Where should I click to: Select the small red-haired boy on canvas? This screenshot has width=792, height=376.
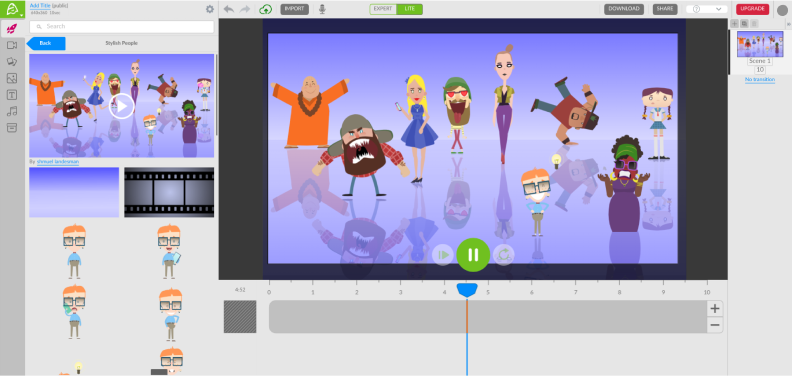[536, 203]
